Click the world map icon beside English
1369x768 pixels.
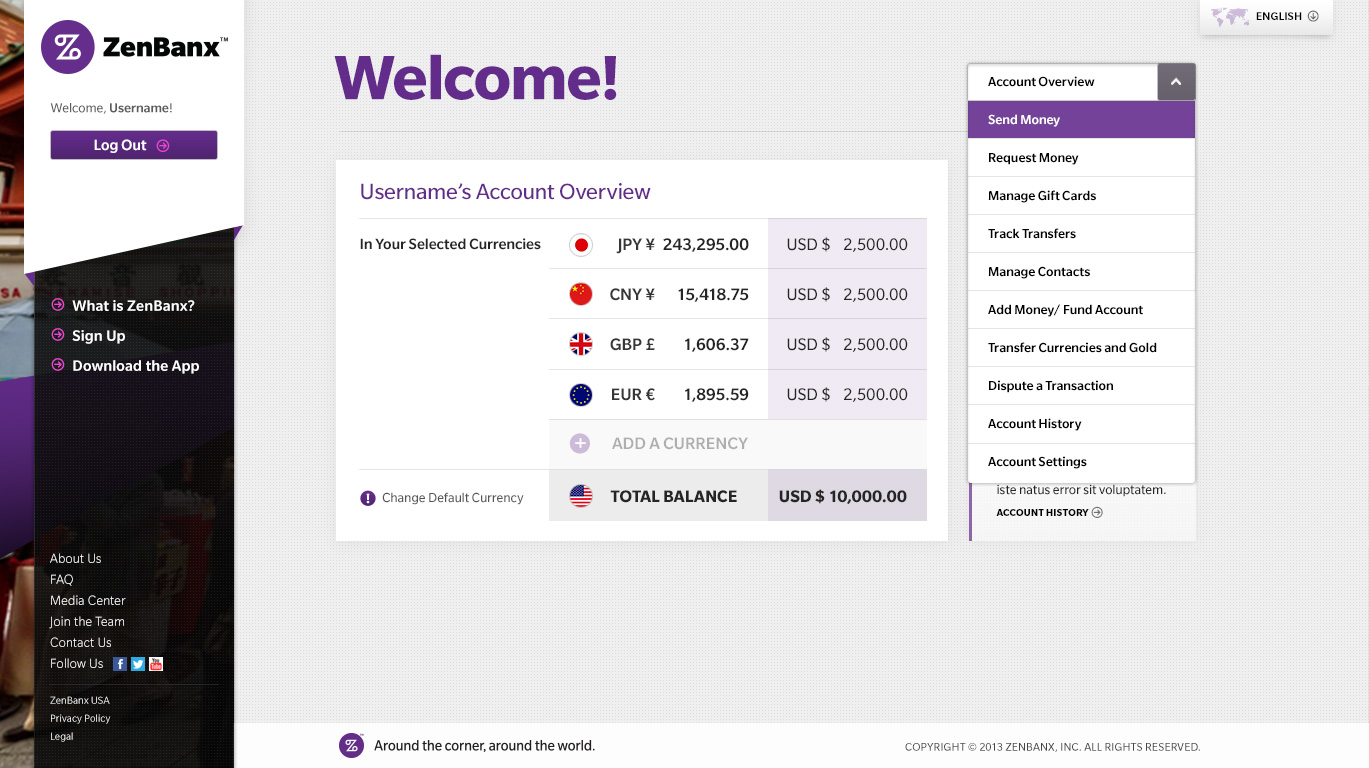pyautogui.click(x=1230, y=16)
